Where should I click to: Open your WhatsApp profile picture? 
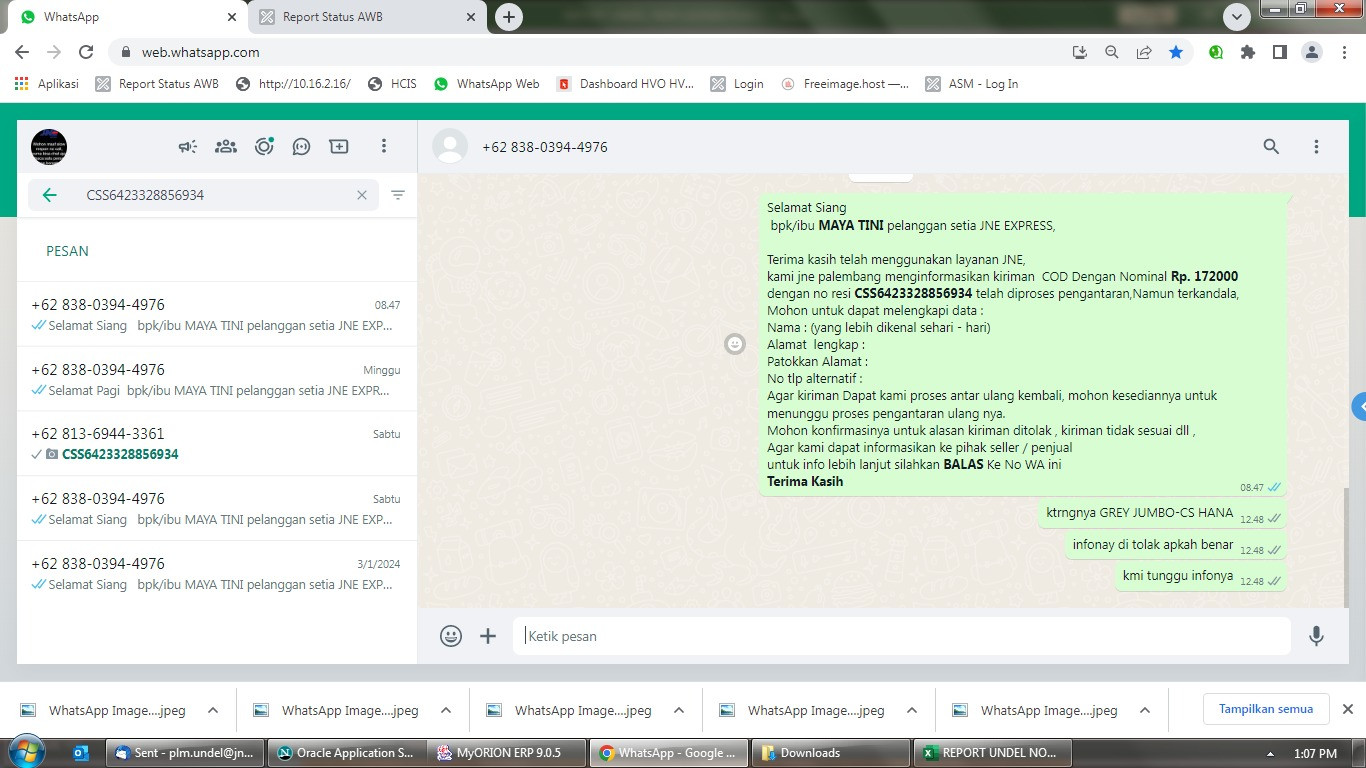(49, 147)
